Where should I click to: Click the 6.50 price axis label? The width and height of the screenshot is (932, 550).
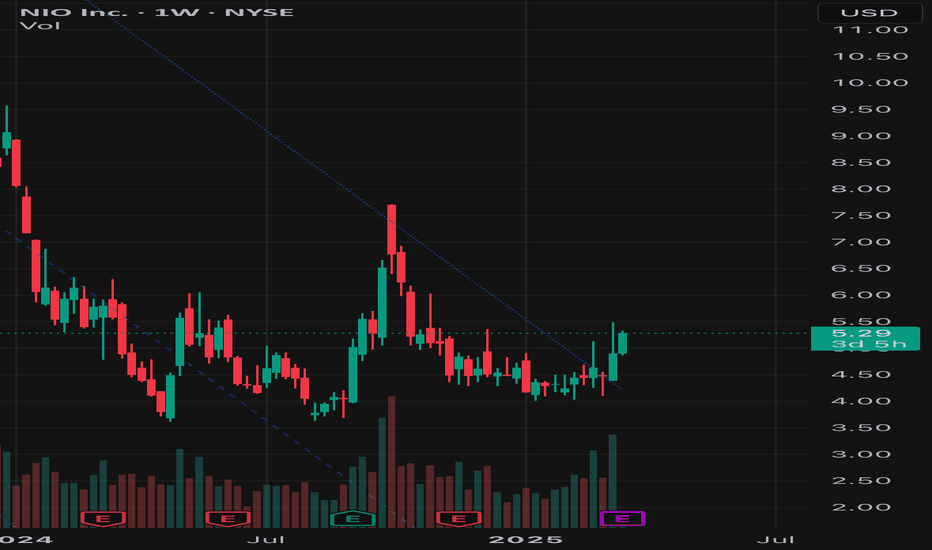coord(861,268)
